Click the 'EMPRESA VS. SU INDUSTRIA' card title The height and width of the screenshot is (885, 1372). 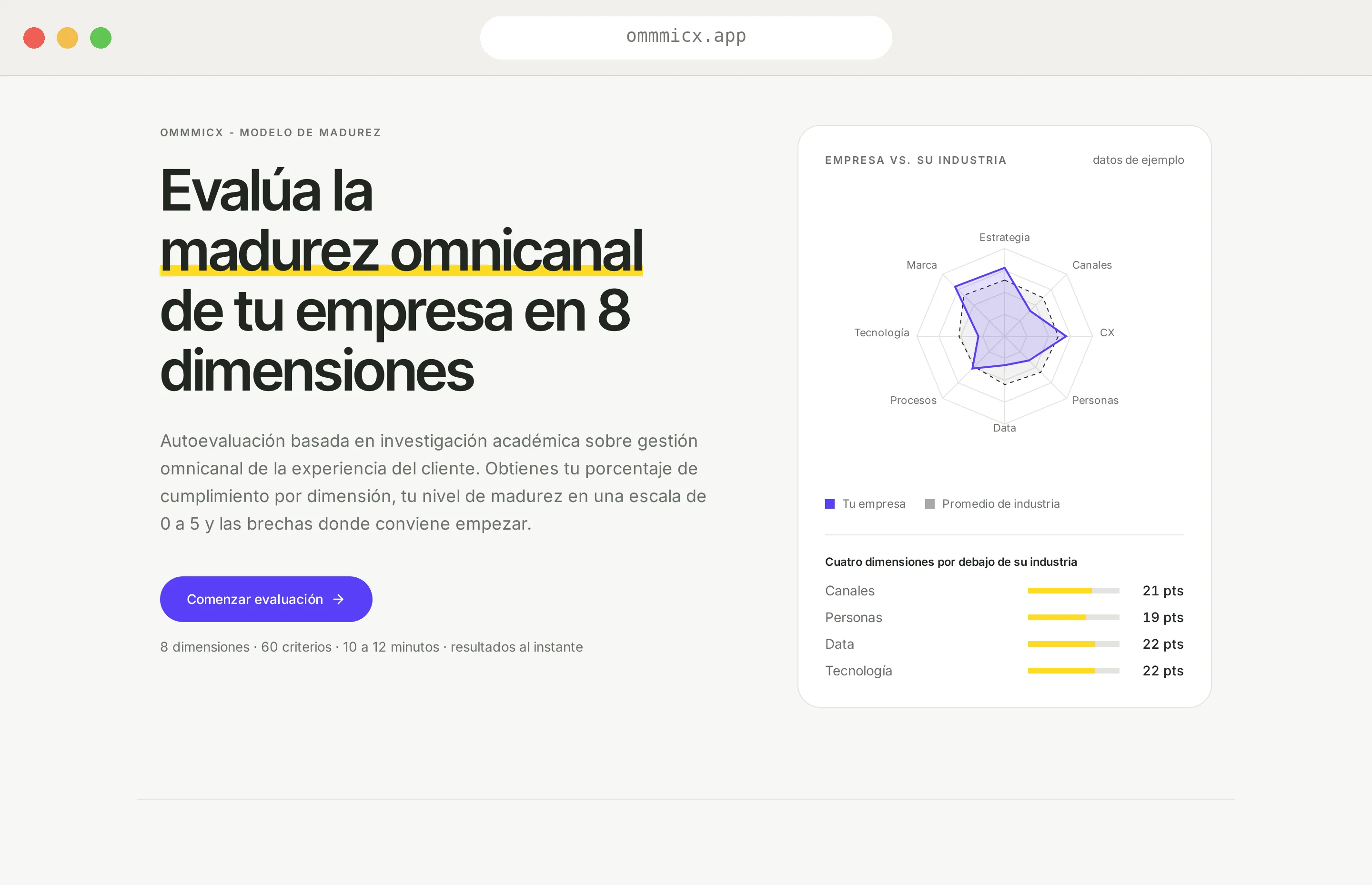[x=916, y=161]
